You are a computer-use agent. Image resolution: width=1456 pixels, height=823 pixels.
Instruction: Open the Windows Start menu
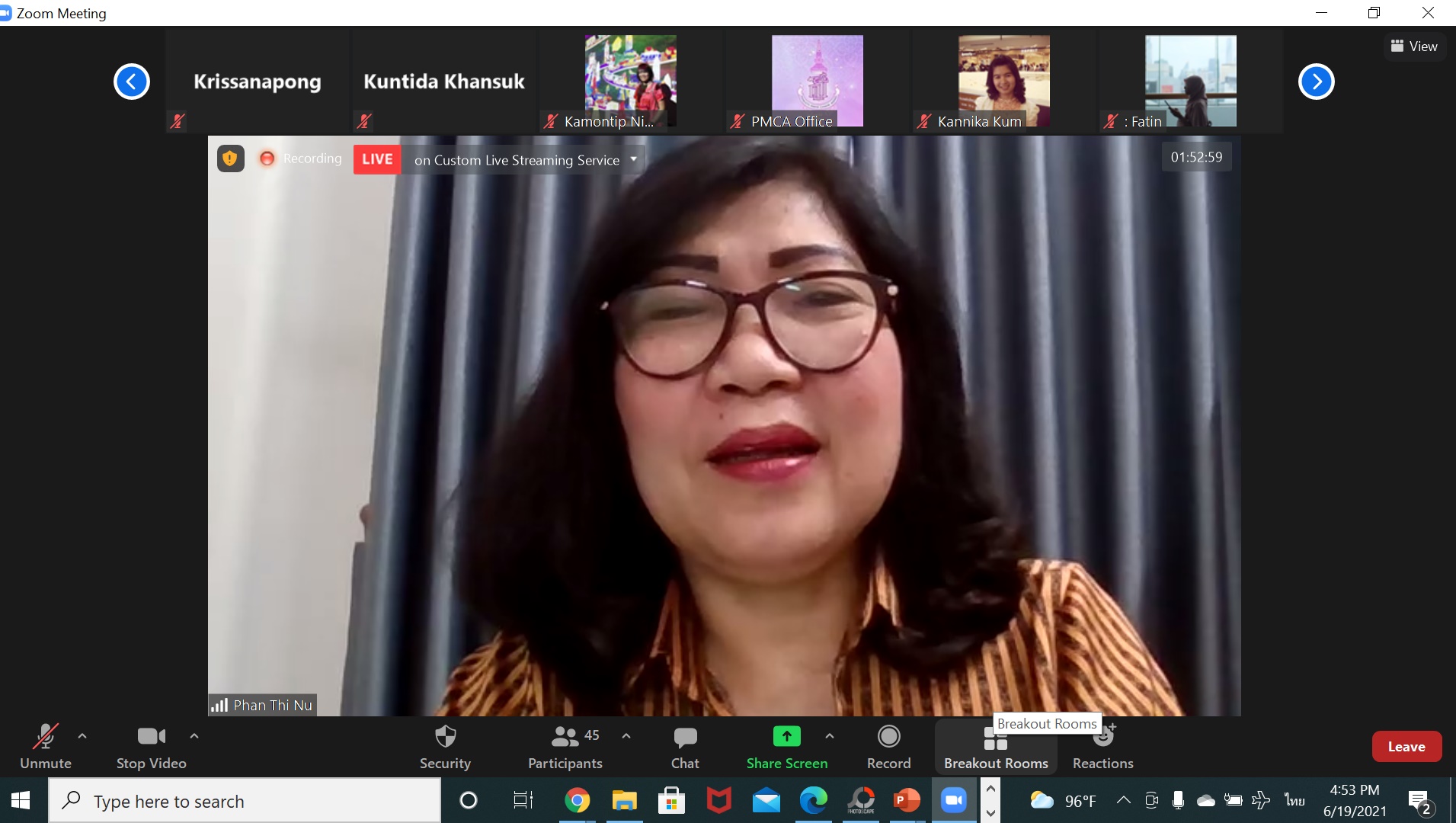pyautogui.click(x=21, y=800)
